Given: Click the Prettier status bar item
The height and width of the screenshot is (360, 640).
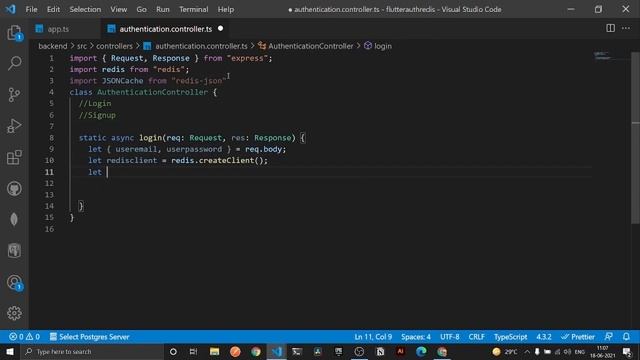Looking at the screenshot, I should click(x=578, y=337).
